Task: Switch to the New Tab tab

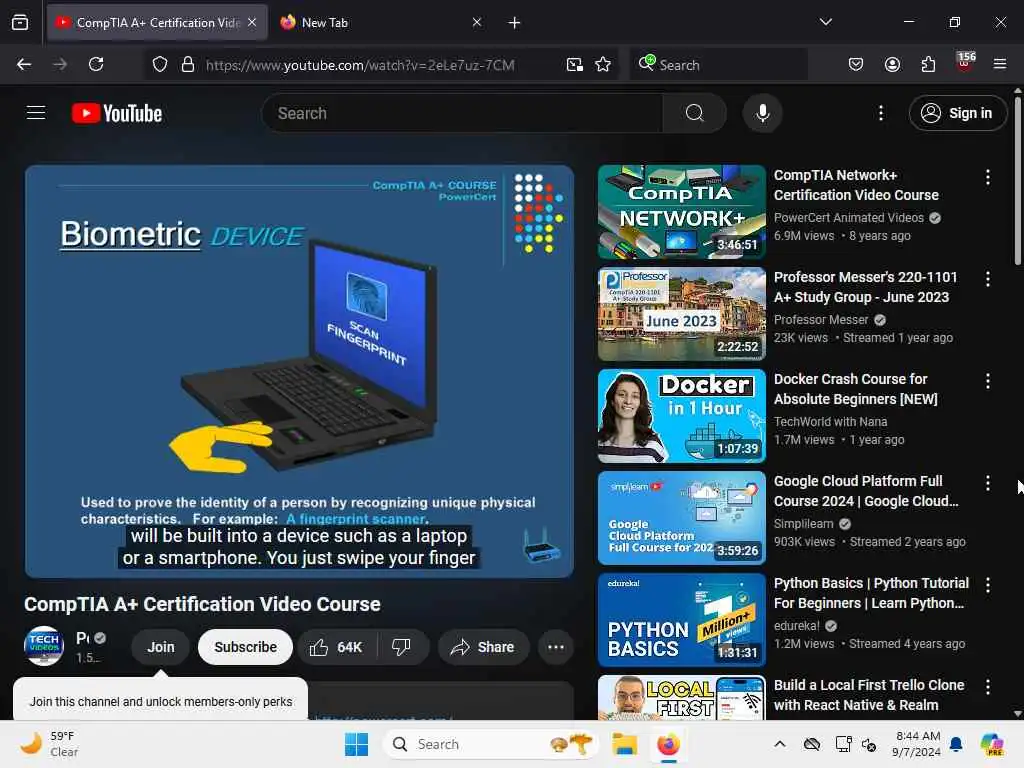Action: coord(381,23)
